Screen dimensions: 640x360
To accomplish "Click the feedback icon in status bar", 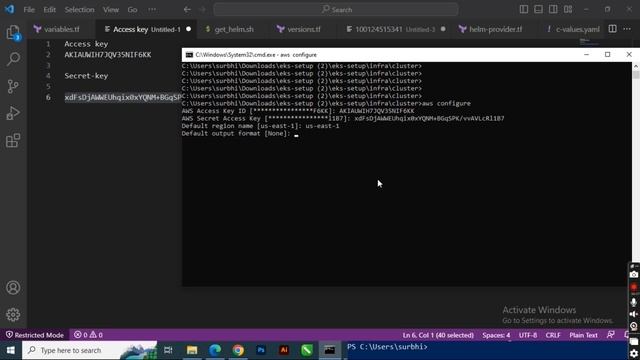I will pyautogui.click(x=611, y=335).
